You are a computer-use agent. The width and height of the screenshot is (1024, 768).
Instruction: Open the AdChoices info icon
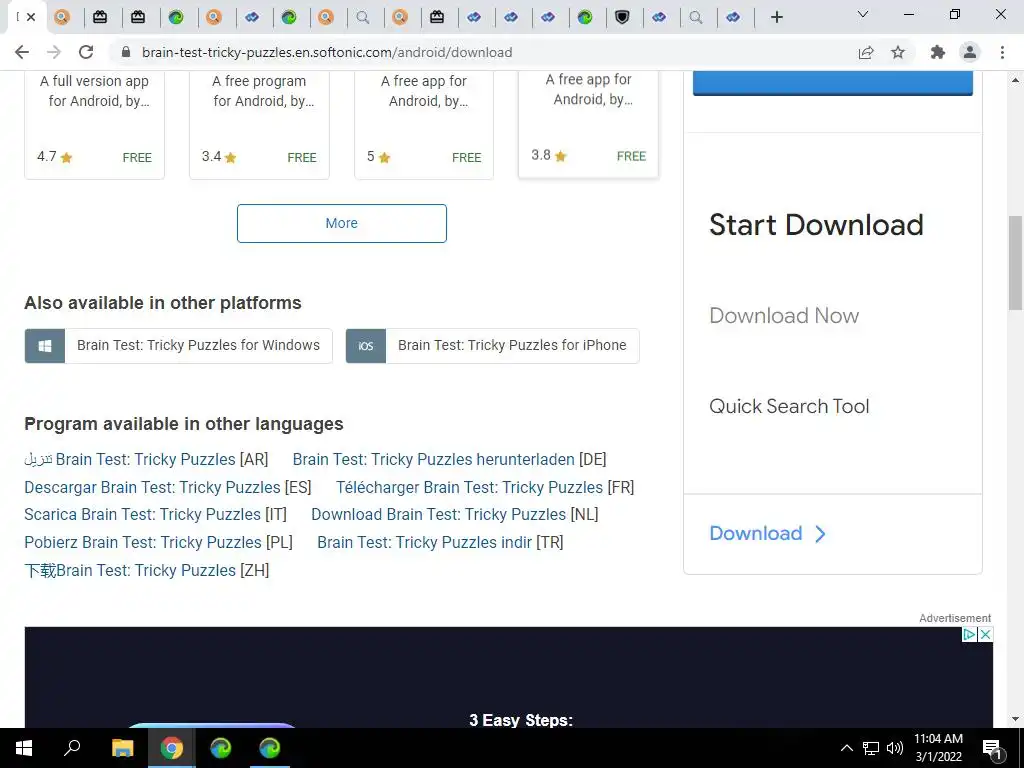point(970,634)
